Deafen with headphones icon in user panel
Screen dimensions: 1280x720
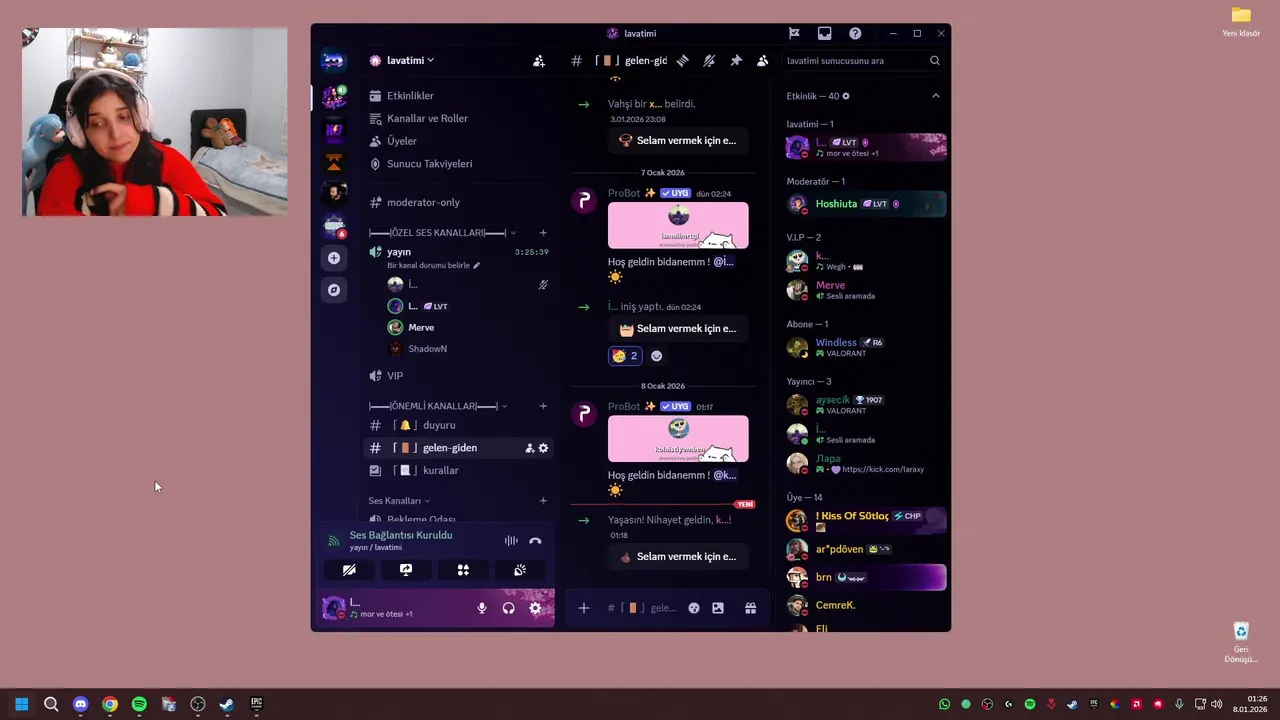(x=508, y=608)
